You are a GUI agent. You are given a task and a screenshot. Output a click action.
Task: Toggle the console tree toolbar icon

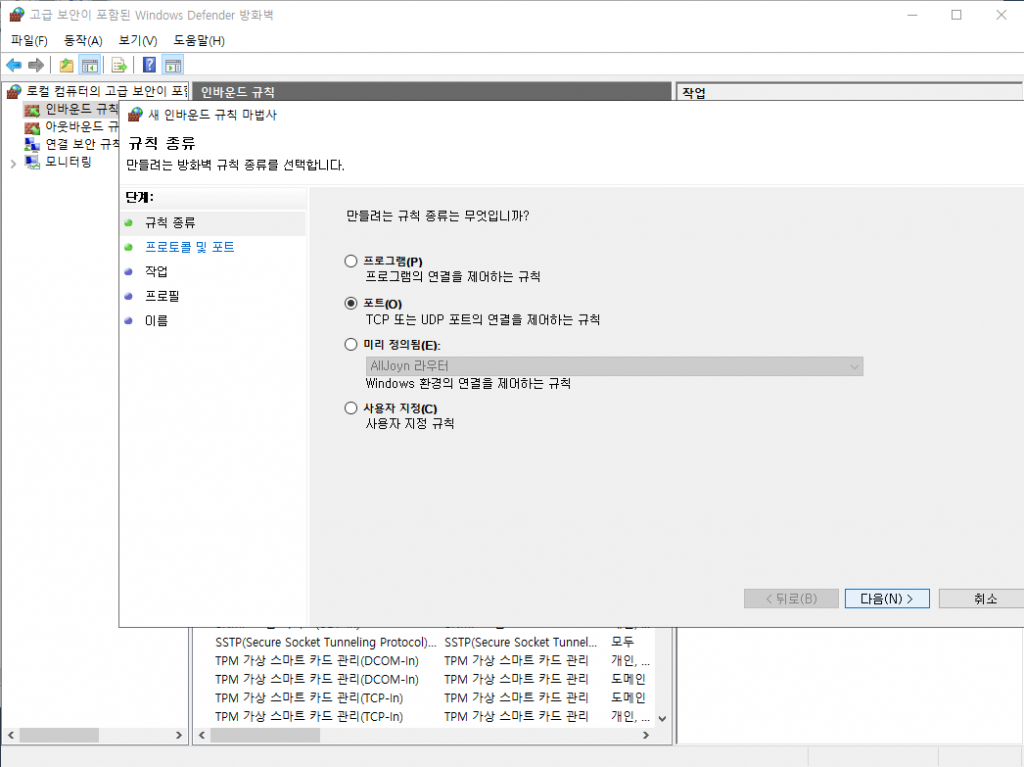[89, 65]
